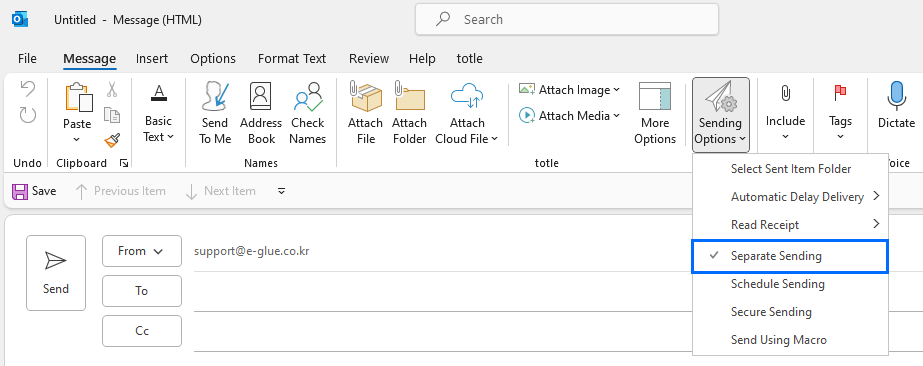Click the Dictate microphone icon
Image resolution: width=923 pixels, height=366 pixels.
click(897, 96)
